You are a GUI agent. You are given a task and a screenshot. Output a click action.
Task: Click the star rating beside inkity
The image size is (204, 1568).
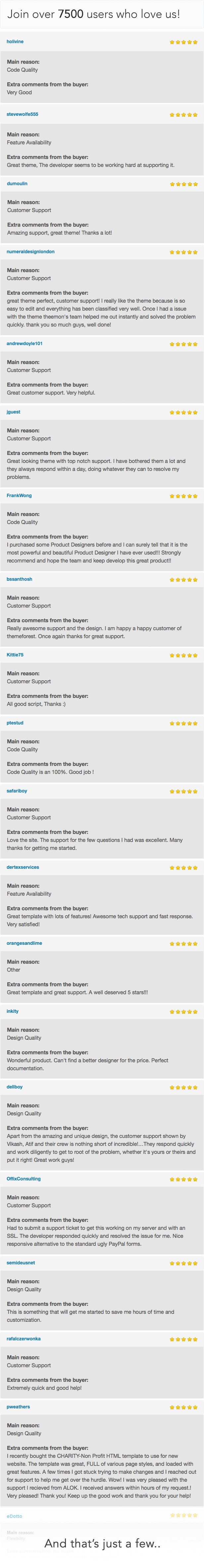coord(183,1012)
